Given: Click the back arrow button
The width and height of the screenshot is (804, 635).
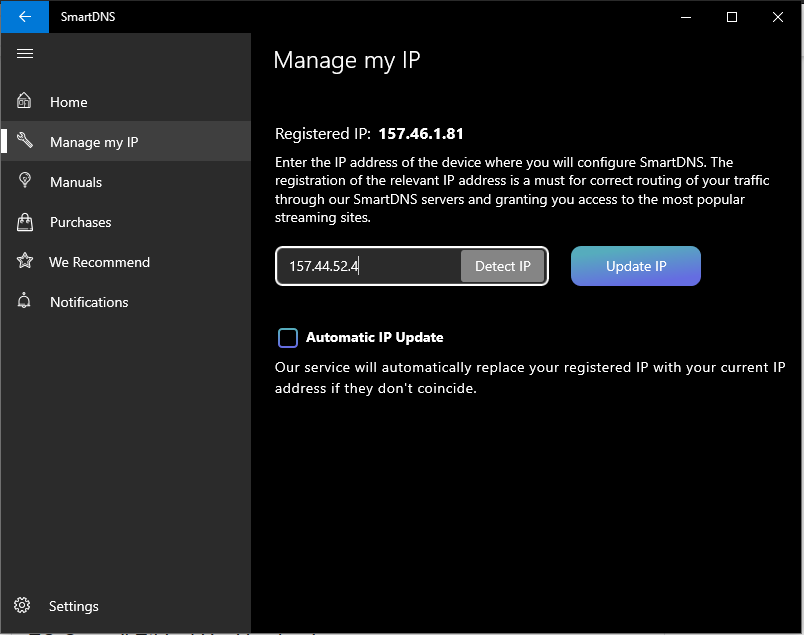Looking at the screenshot, I should 25,16.
